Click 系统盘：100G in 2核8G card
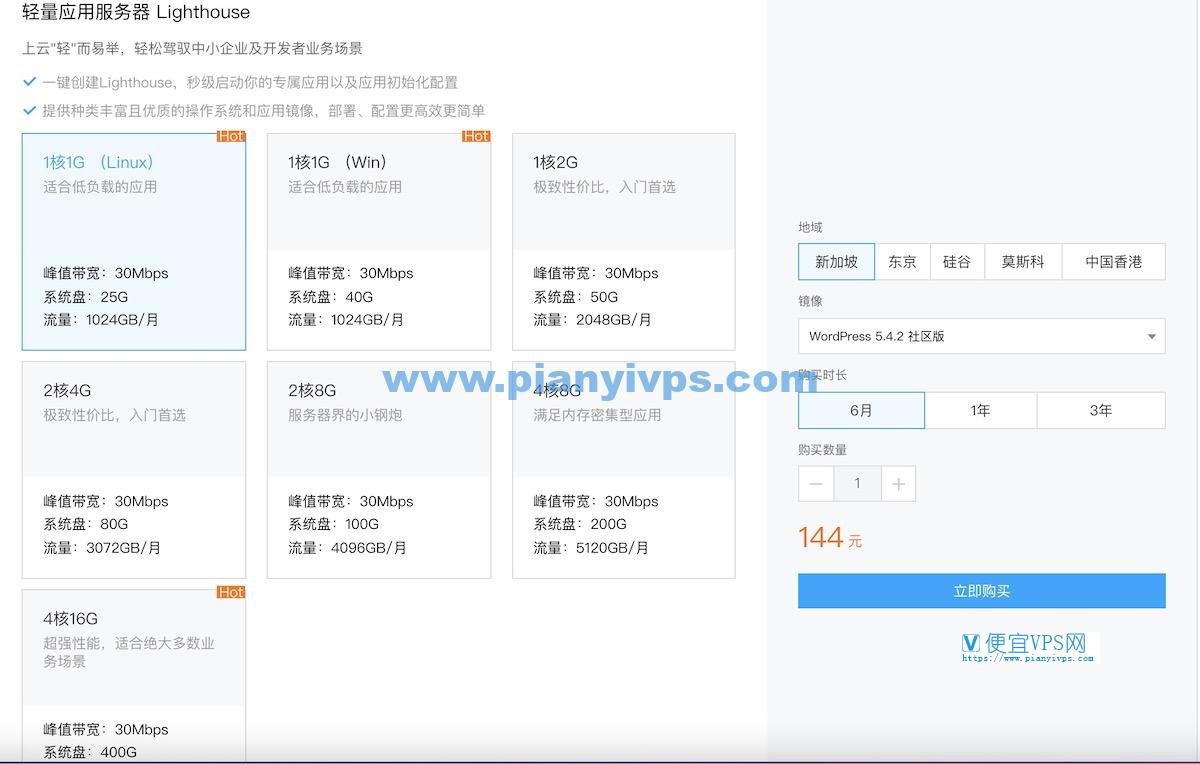 (x=334, y=524)
